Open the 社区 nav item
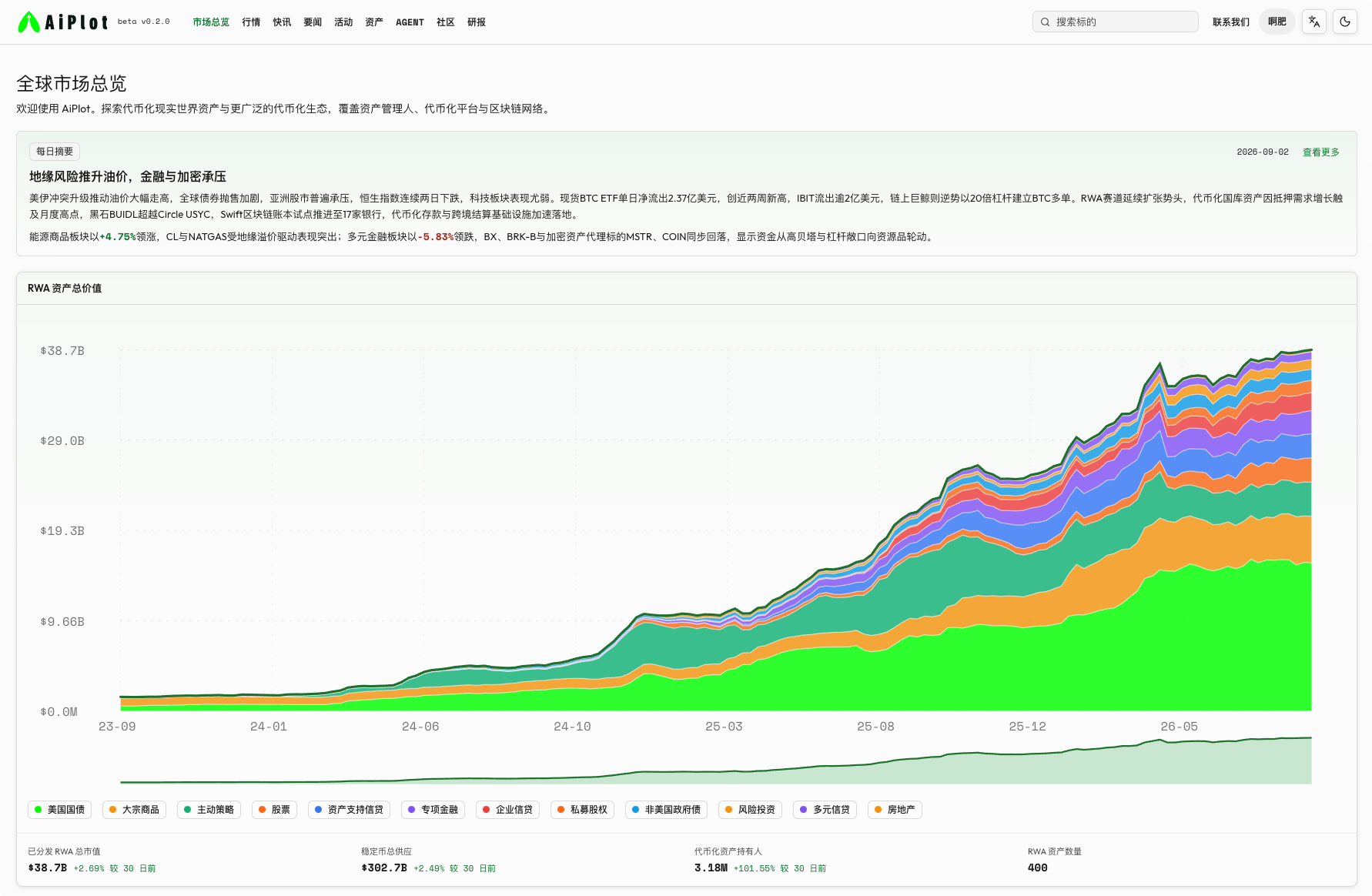This screenshot has width=1372, height=896. point(446,22)
